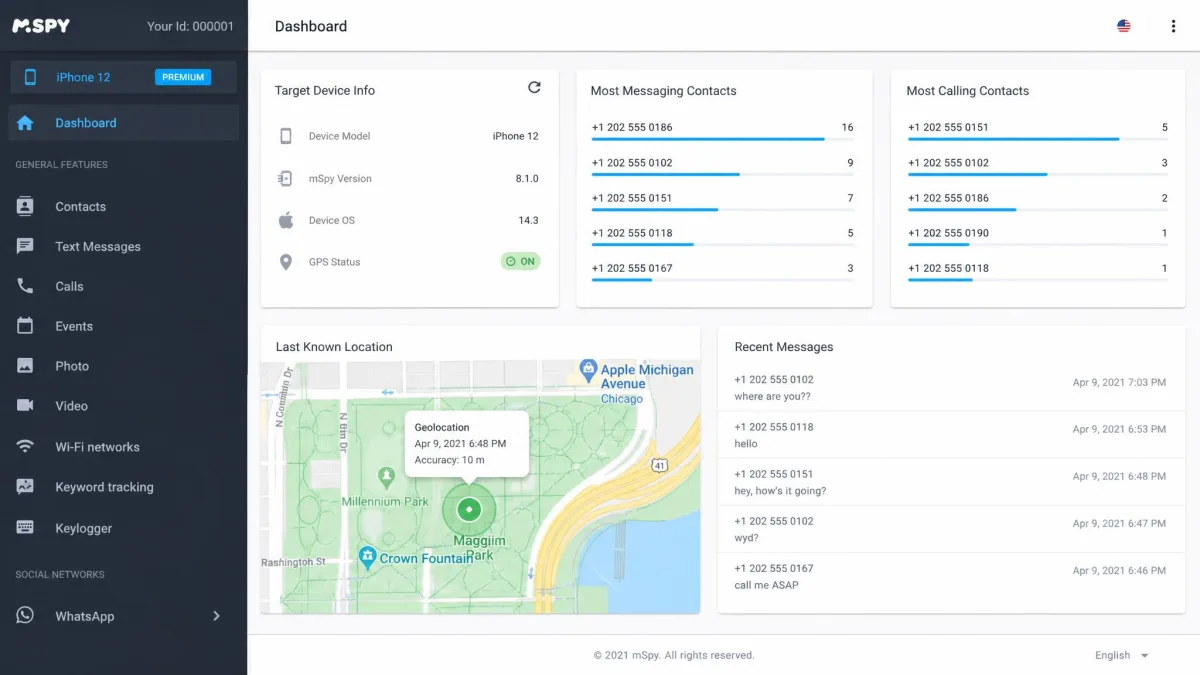Open the iPhone 12 device selector
Viewport: 1200px width, 675px height.
point(124,77)
